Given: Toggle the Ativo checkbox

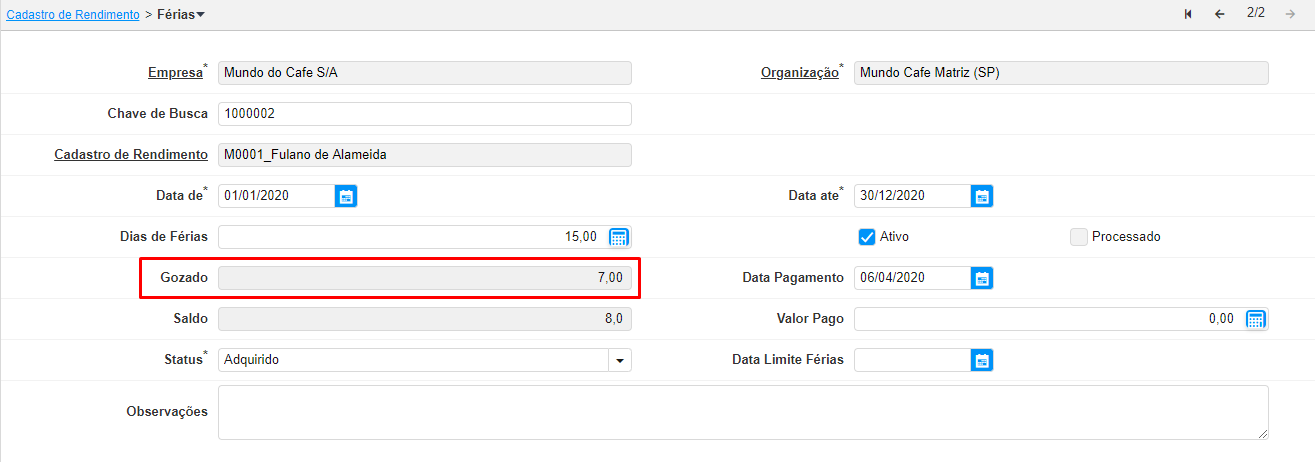Looking at the screenshot, I should (x=867, y=237).
